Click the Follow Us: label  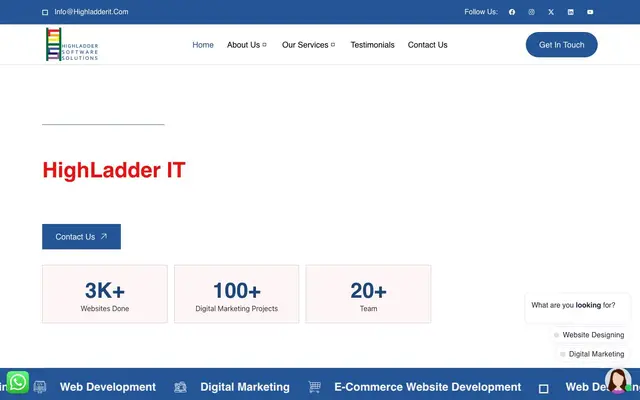point(481,12)
